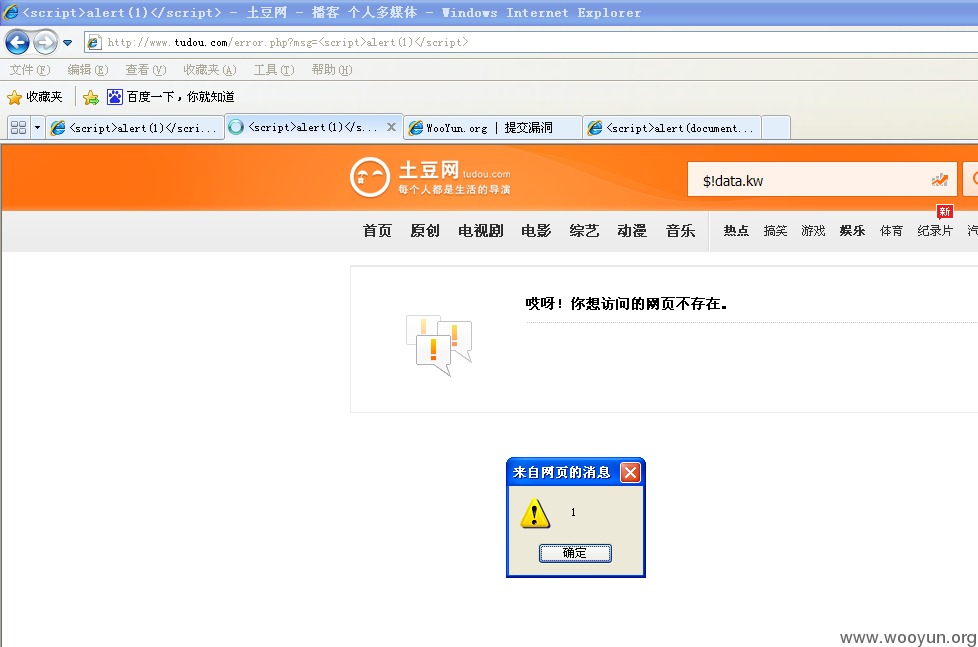Click the chart icon in search box

(940, 180)
